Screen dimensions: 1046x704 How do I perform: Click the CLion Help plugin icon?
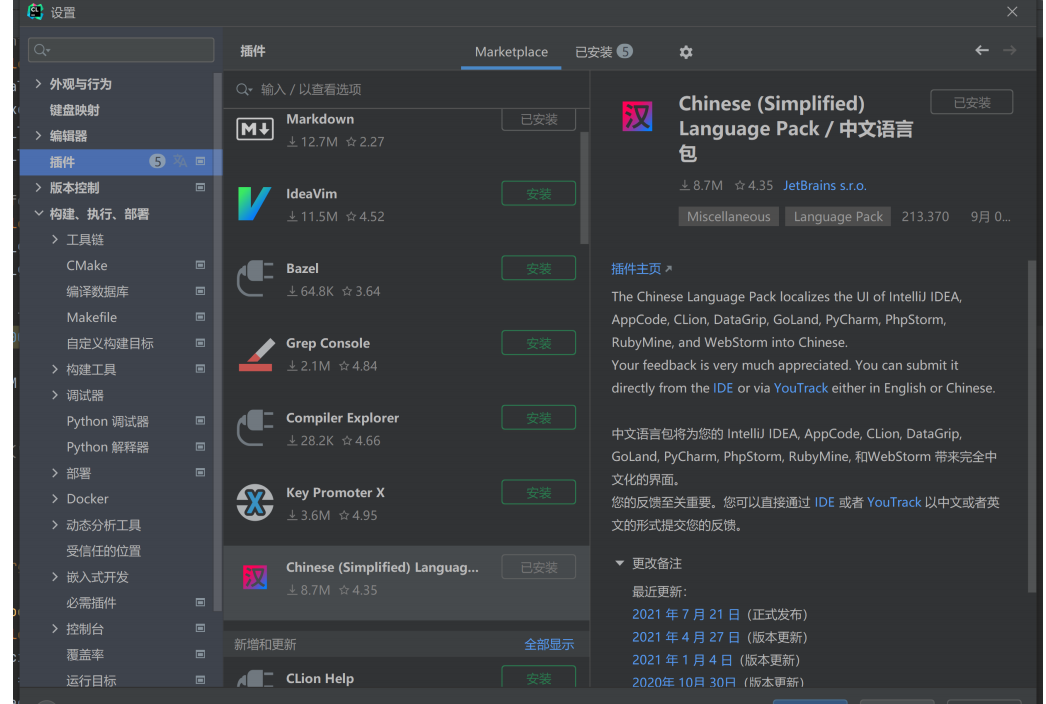[255, 679]
